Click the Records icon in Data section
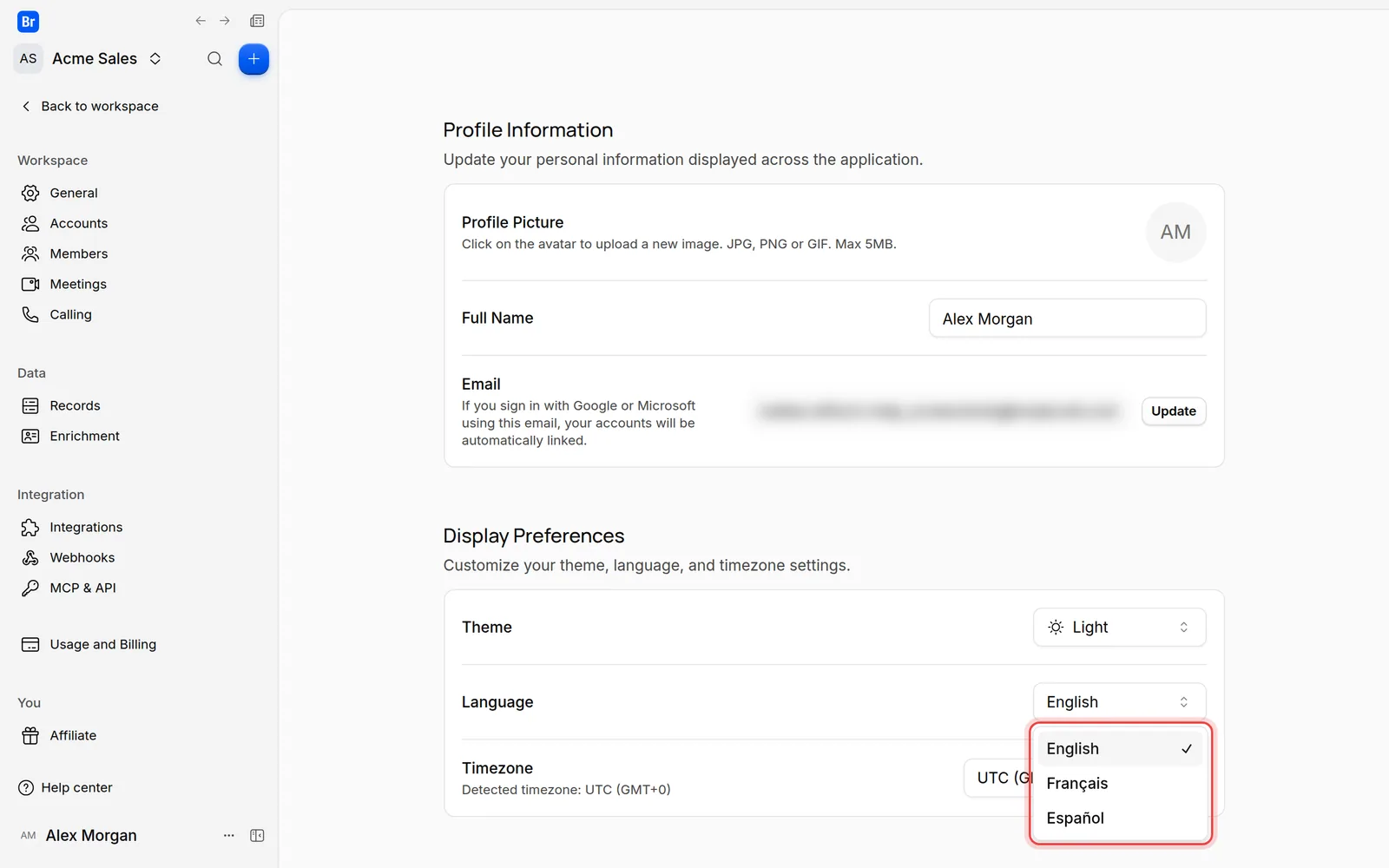 tap(30, 405)
